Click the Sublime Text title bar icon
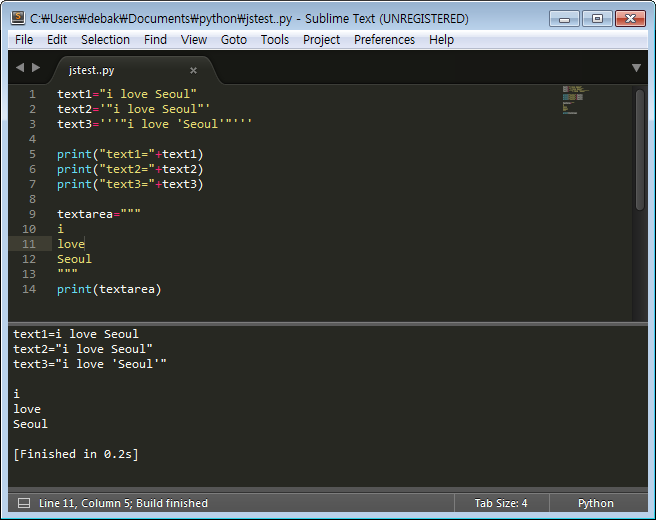 click(x=18, y=18)
